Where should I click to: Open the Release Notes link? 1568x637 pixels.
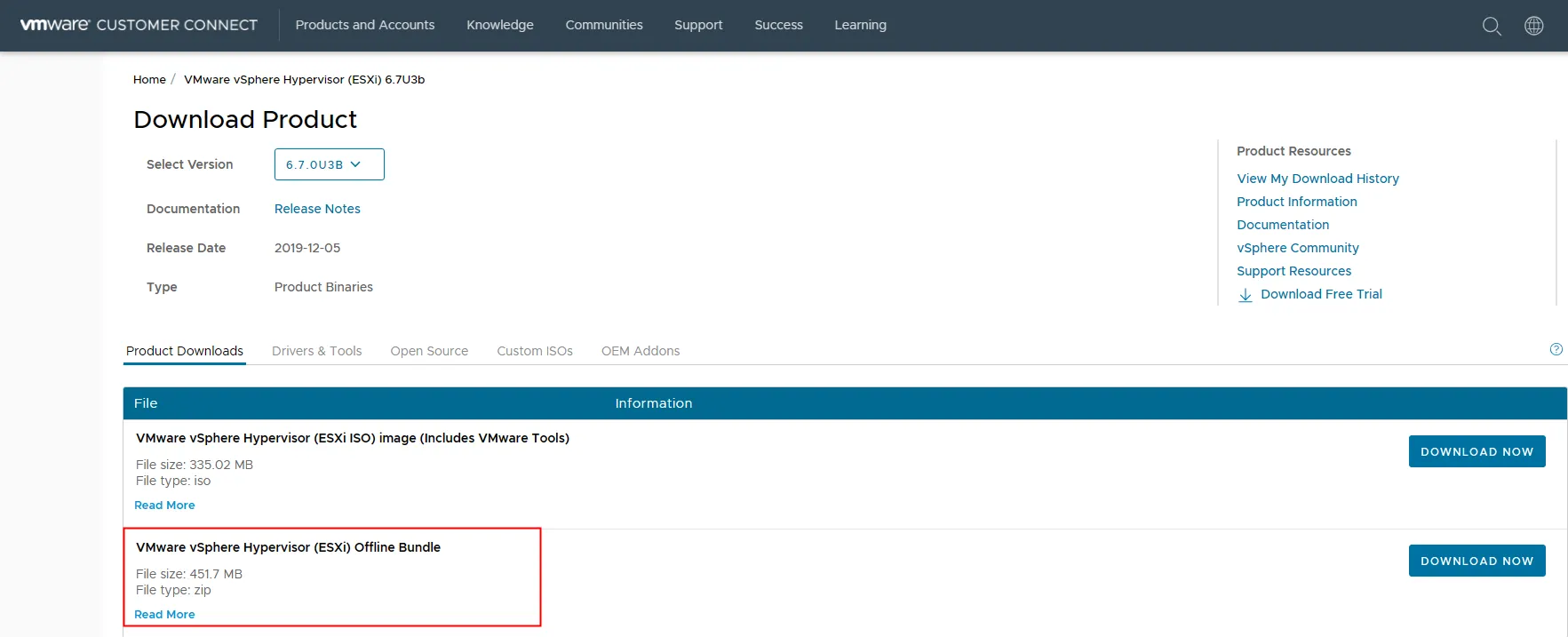(317, 209)
